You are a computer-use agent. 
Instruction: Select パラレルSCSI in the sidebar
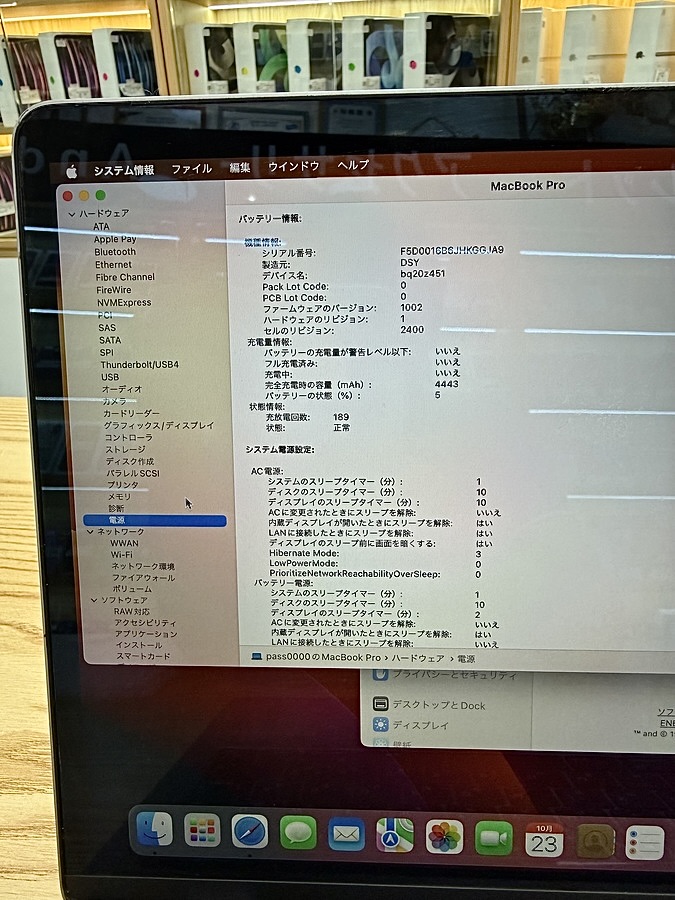133,474
